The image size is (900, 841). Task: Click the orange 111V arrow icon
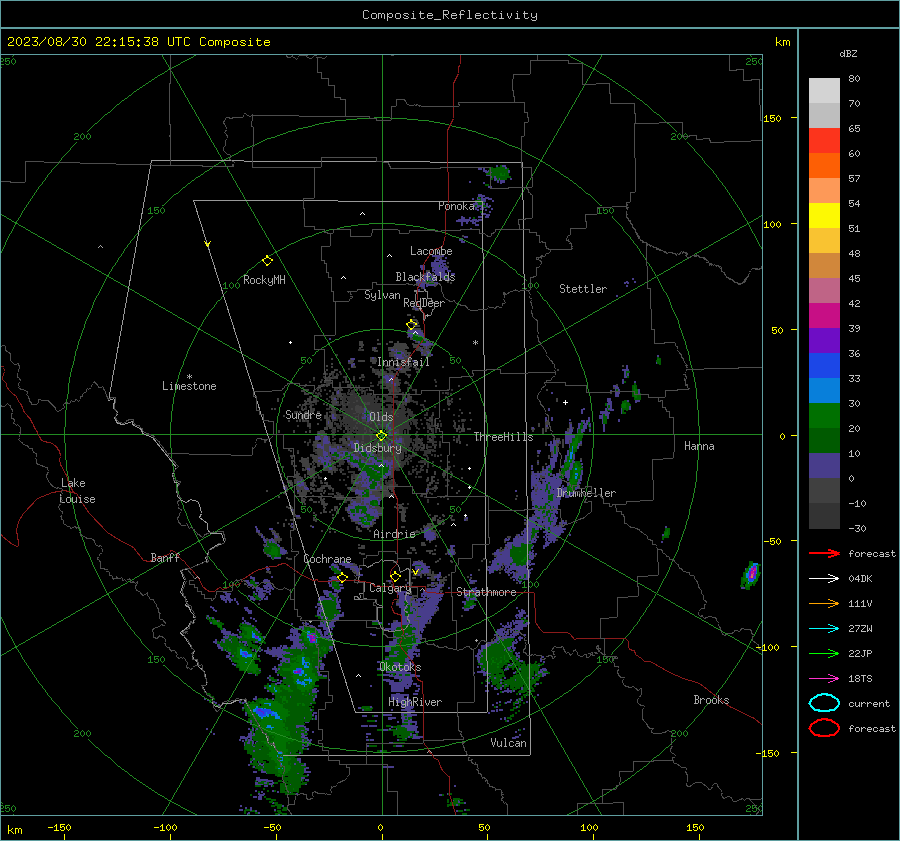pyautogui.click(x=824, y=603)
